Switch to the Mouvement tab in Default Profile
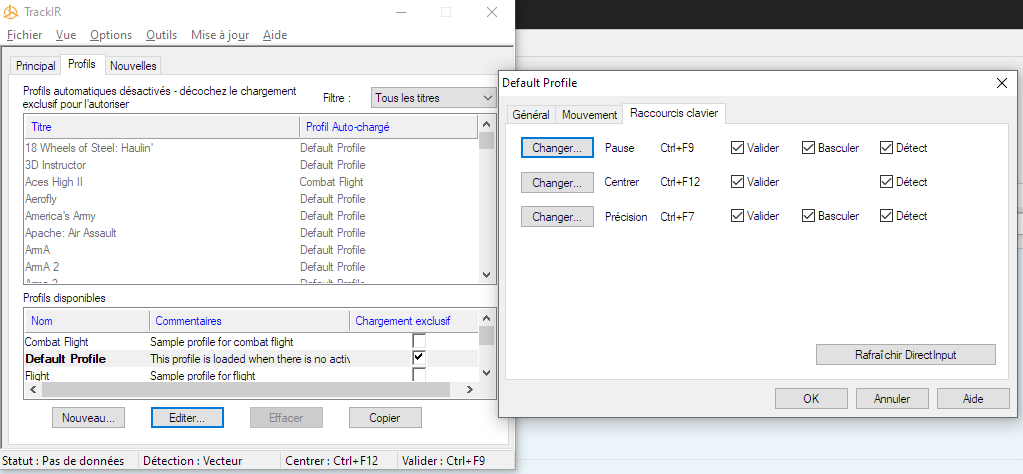 tap(589, 115)
